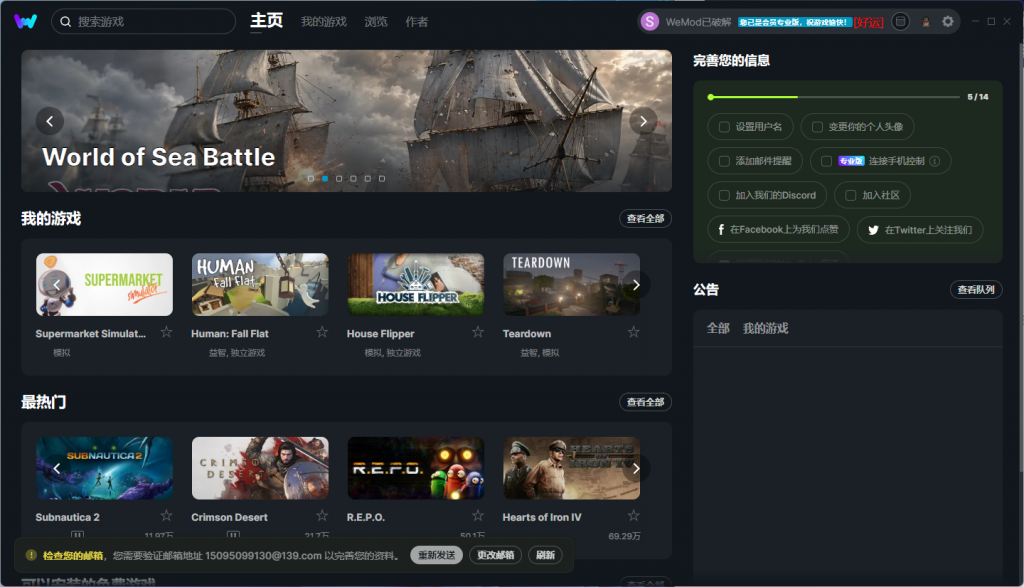Click 查看全部 next to 最热门 heading

click(x=645, y=402)
